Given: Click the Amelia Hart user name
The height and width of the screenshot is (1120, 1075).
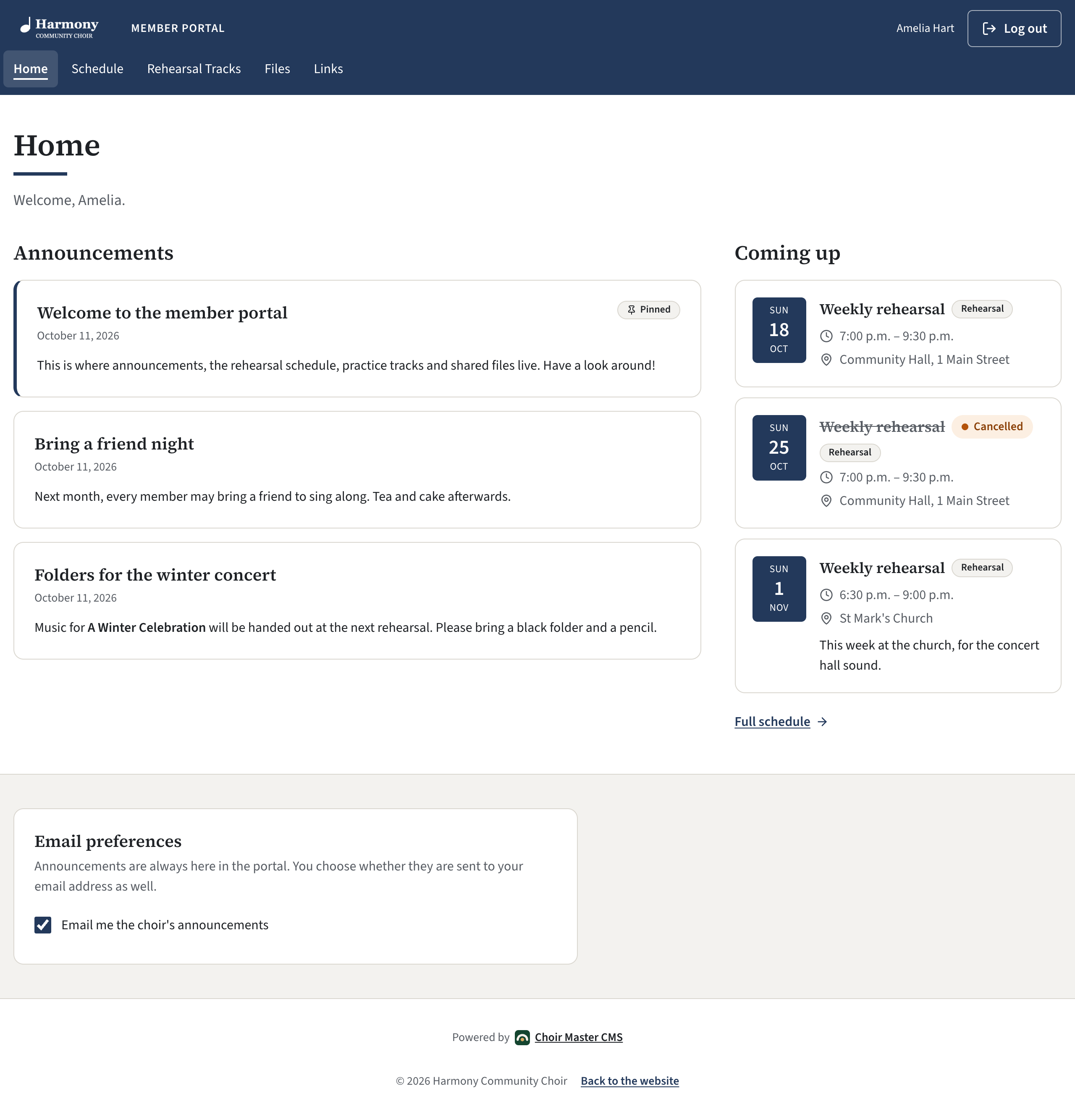Looking at the screenshot, I should (926, 29).
